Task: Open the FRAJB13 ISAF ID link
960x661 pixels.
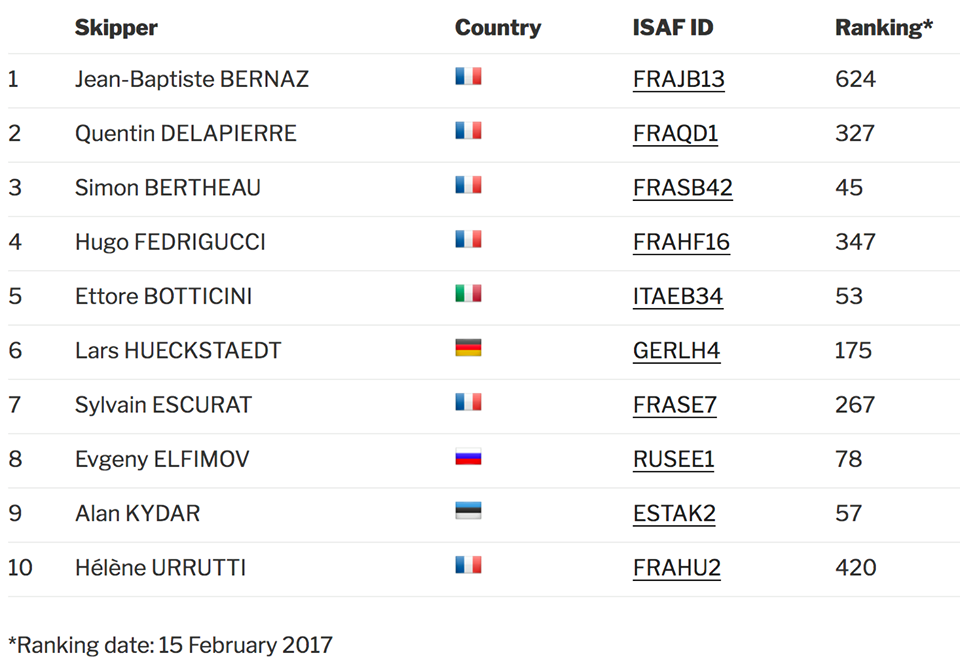Action: (678, 80)
